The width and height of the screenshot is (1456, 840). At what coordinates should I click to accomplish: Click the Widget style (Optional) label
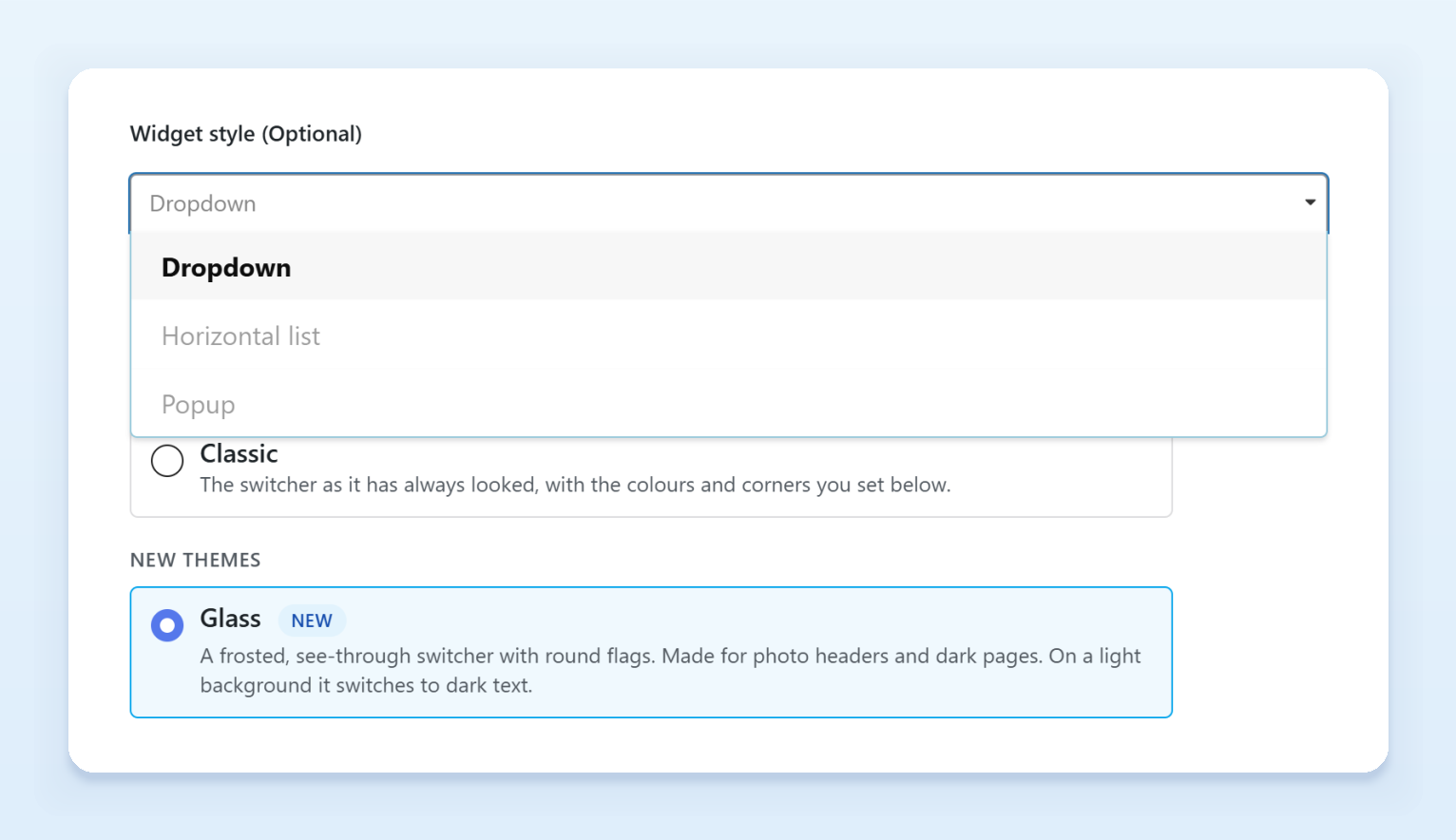point(246,134)
